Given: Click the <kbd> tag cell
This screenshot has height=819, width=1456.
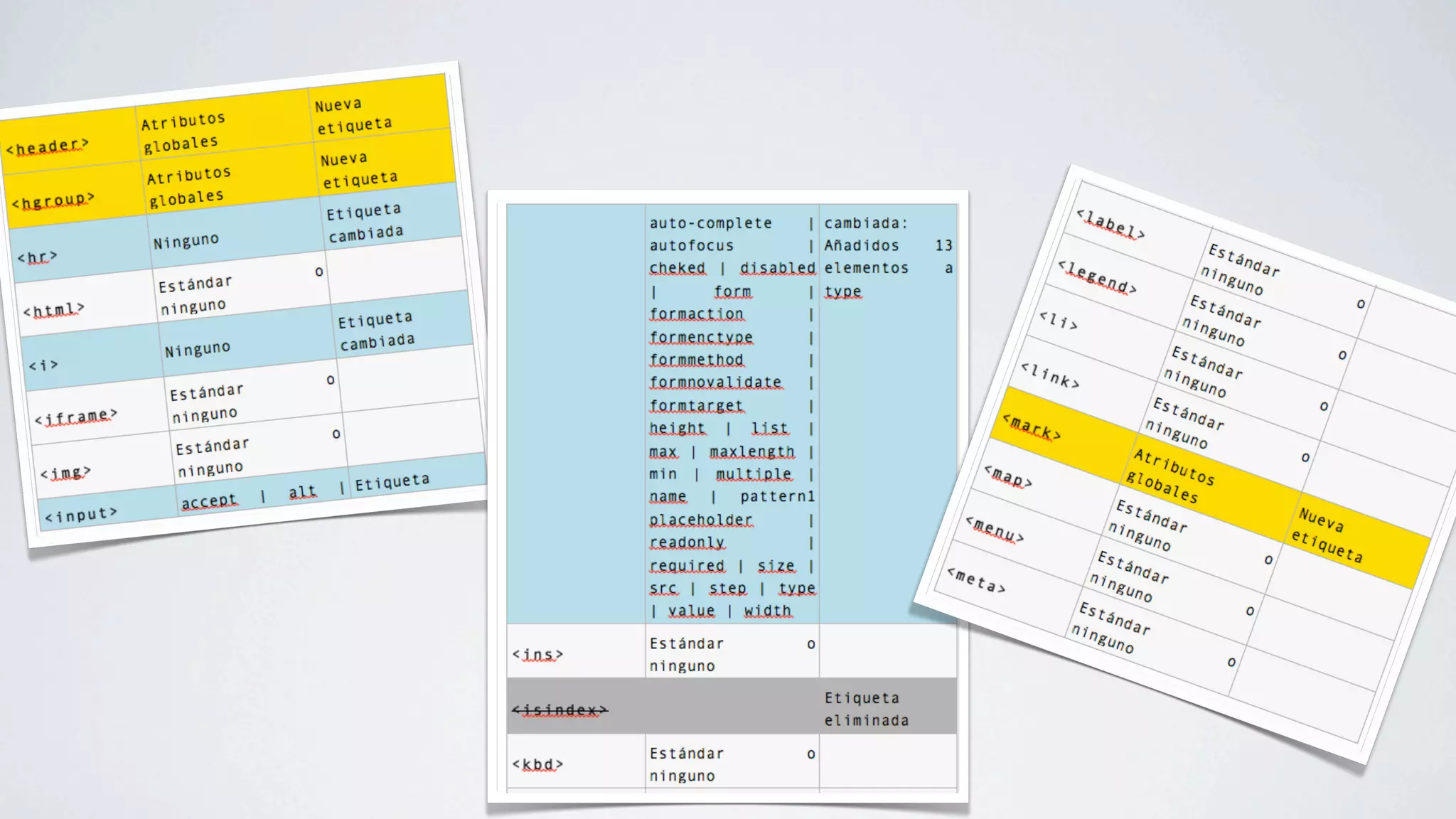Looking at the screenshot, I should (x=537, y=764).
